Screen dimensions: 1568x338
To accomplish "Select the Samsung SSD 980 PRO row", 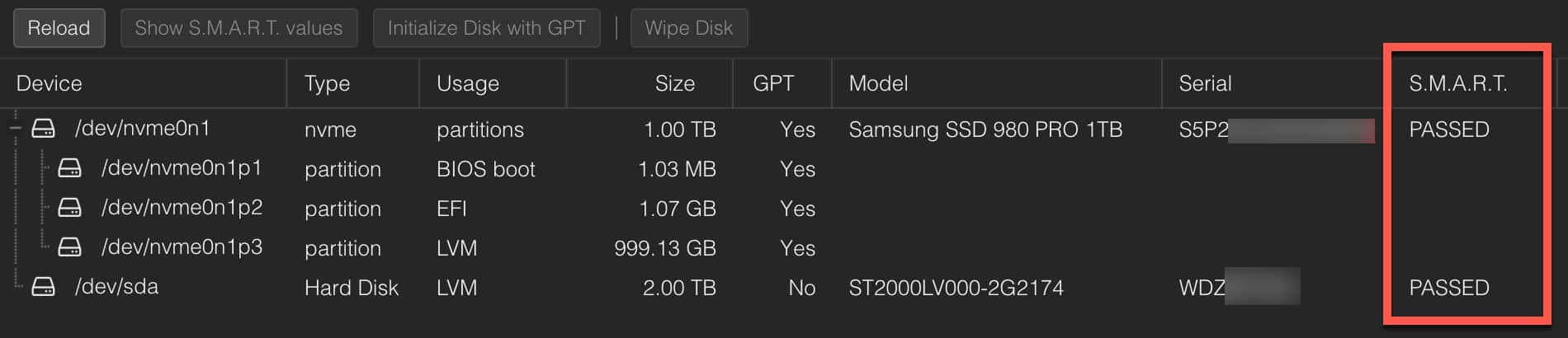I will pos(985,129).
